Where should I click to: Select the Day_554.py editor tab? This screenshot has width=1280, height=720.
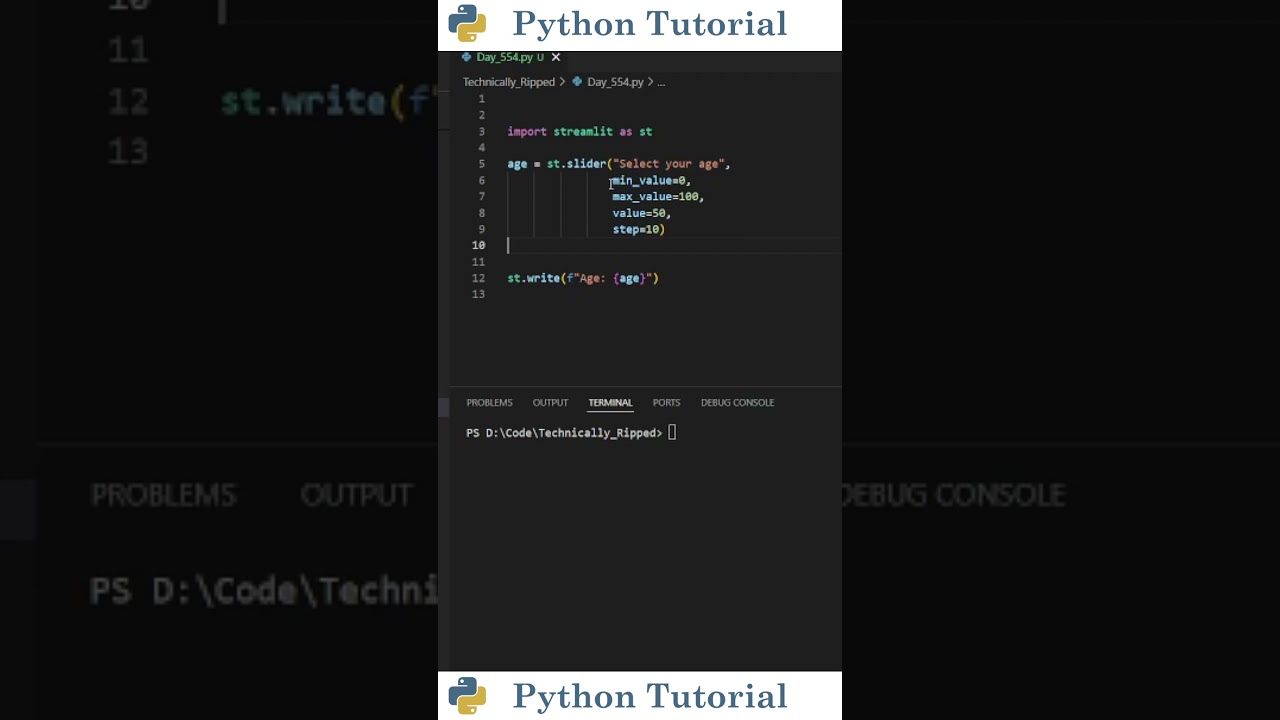pos(511,57)
